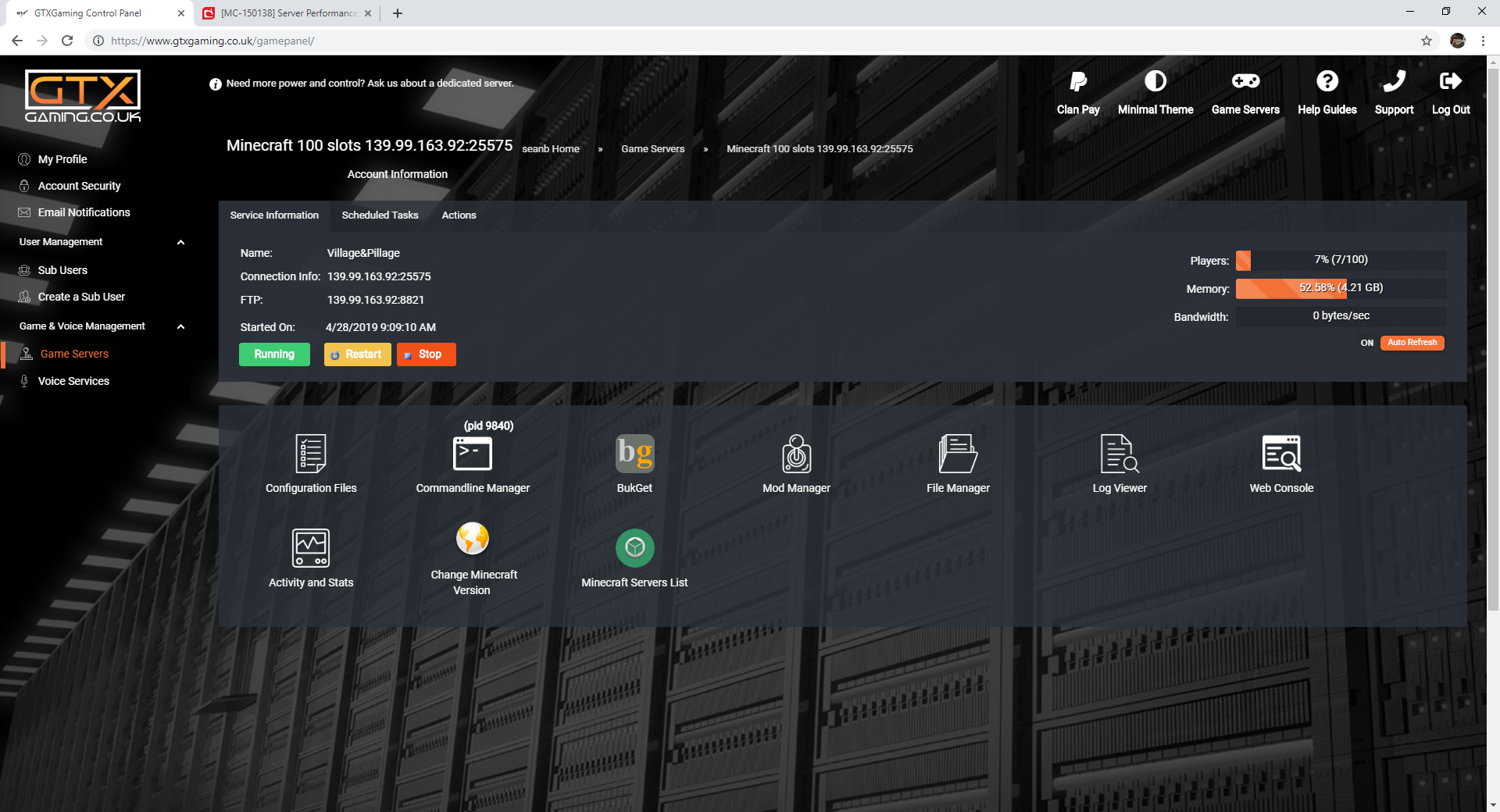Open the Log Viewer icon
Viewport: 1500px width, 812px height.
pos(1120,454)
